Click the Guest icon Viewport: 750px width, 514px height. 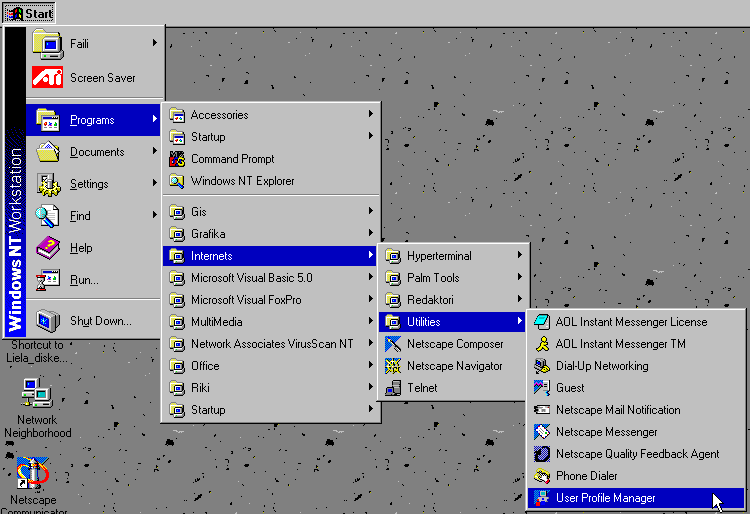[x=542, y=388]
